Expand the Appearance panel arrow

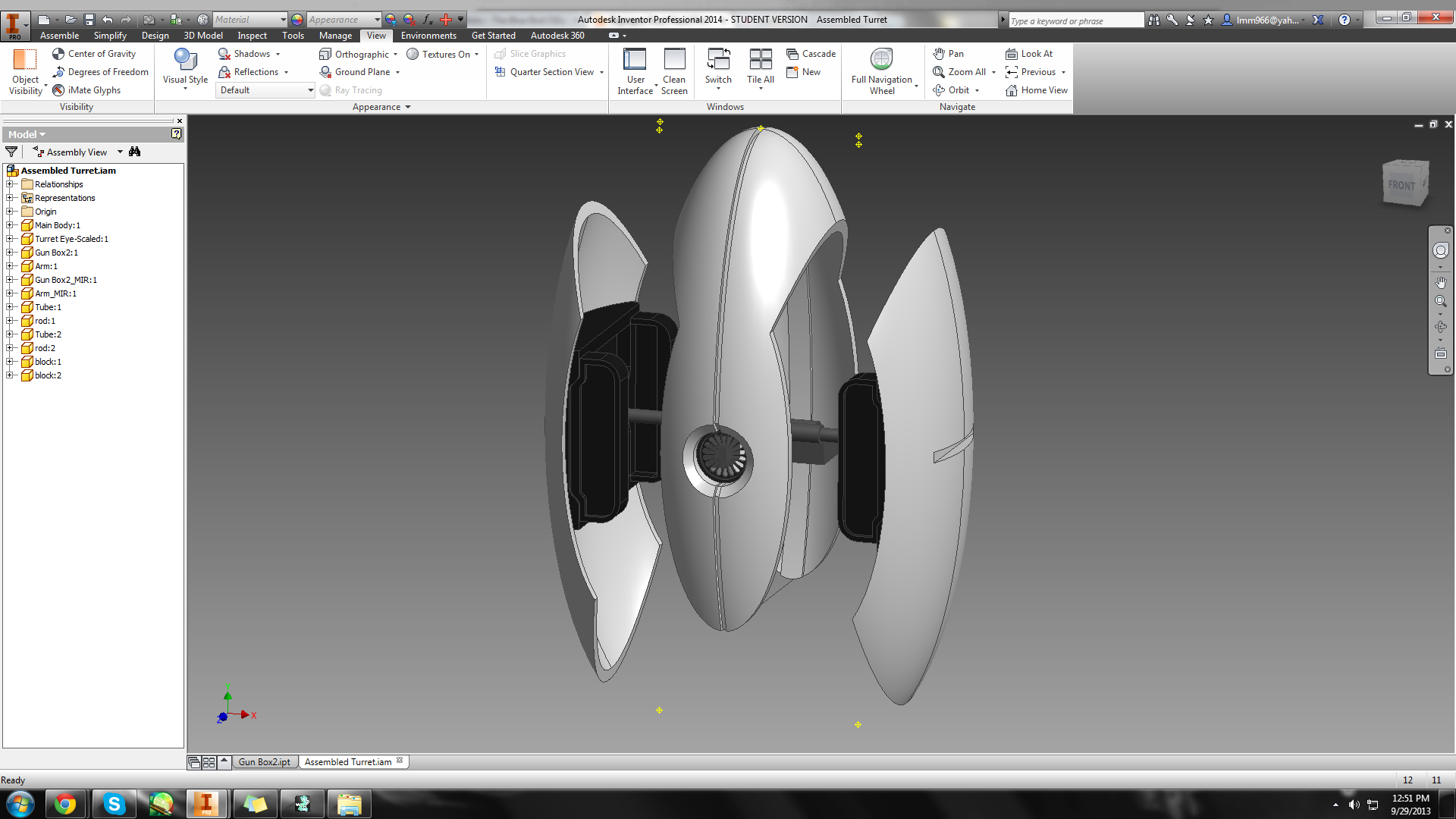click(408, 108)
